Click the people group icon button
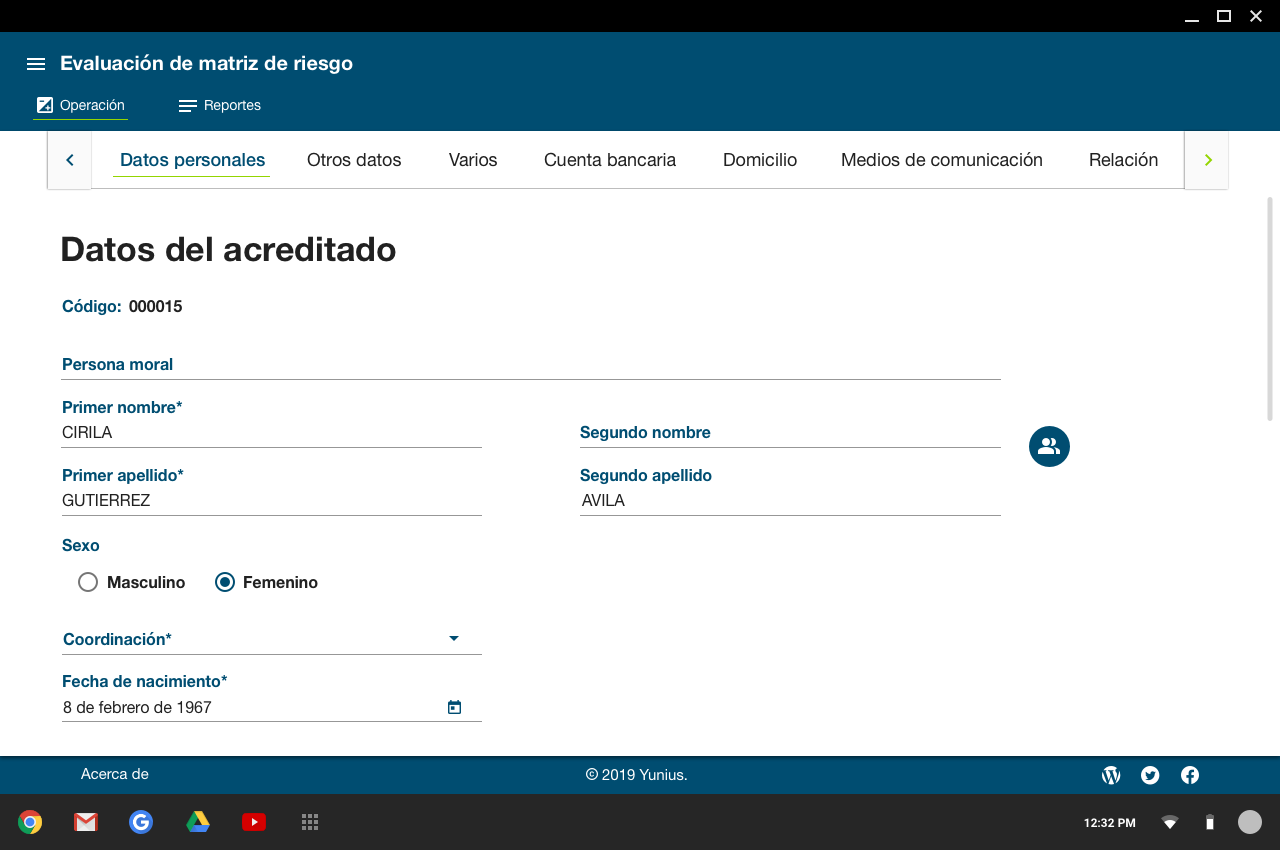The width and height of the screenshot is (1280, 850). 1049,446
